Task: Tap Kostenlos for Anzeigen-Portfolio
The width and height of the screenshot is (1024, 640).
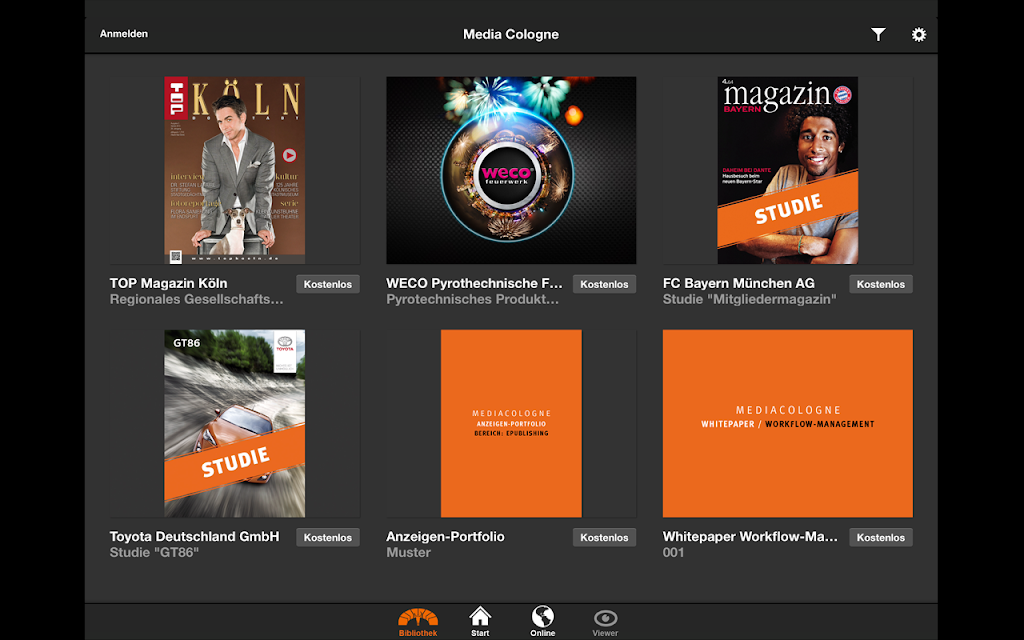Action: pos(604,537)
